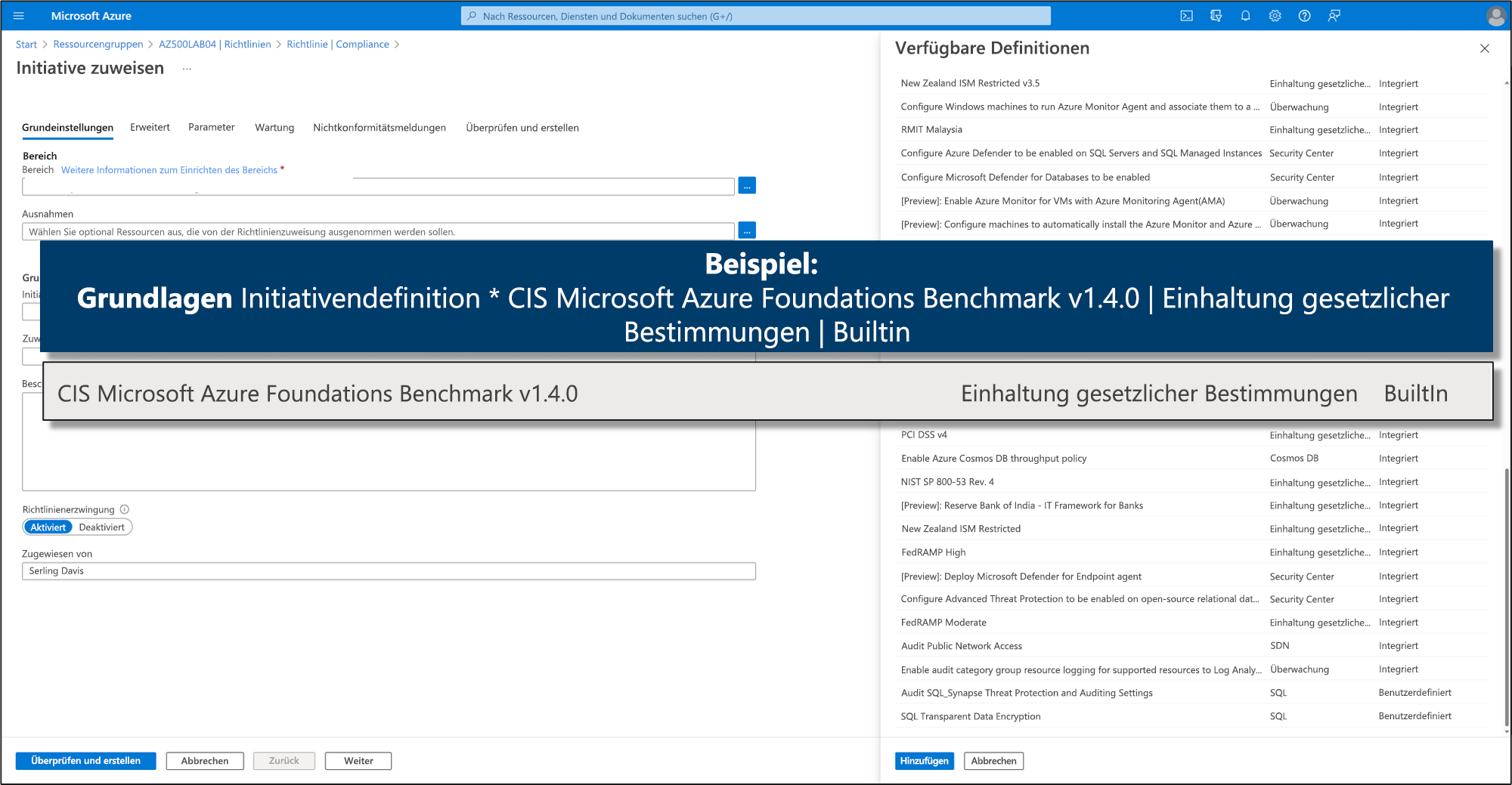
Task: Focus the portal search box
Action: 756,16
